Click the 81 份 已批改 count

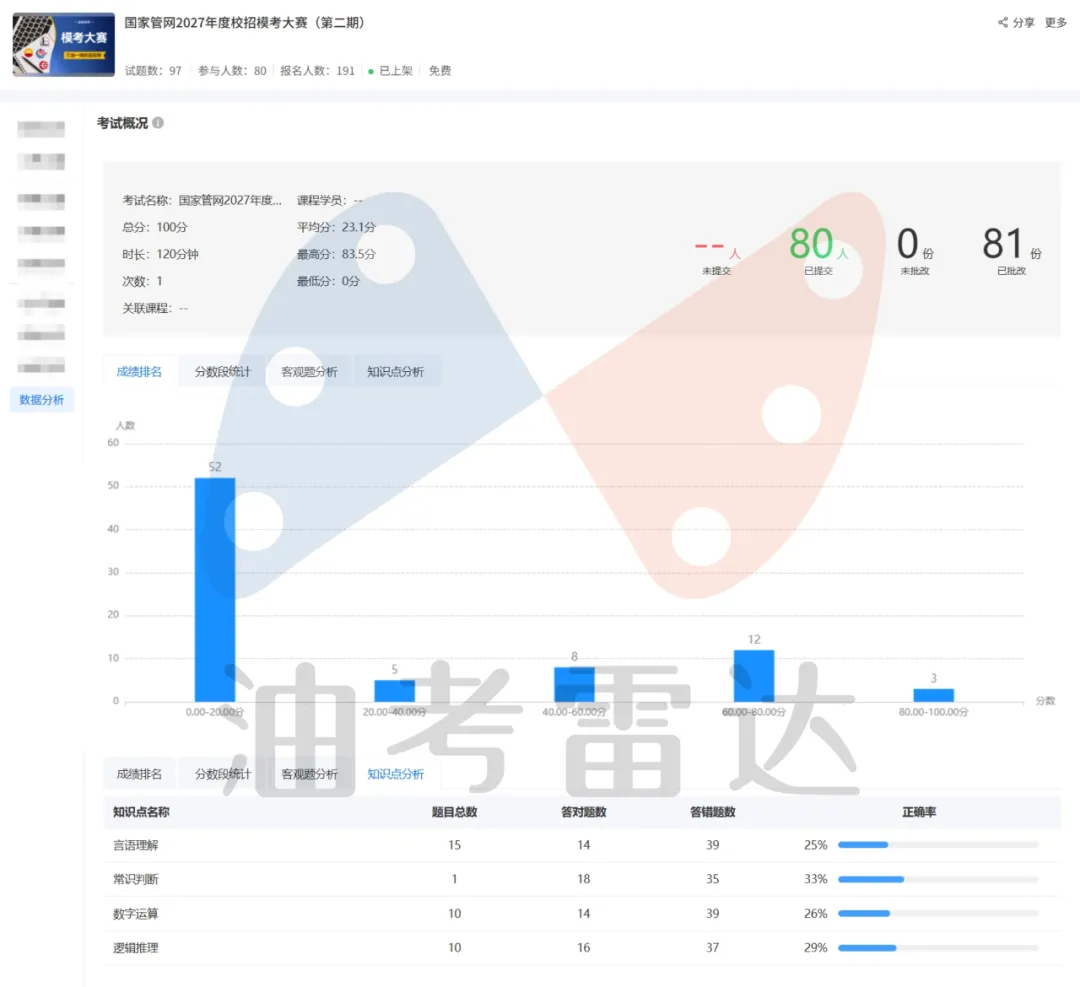point(1012,245)
